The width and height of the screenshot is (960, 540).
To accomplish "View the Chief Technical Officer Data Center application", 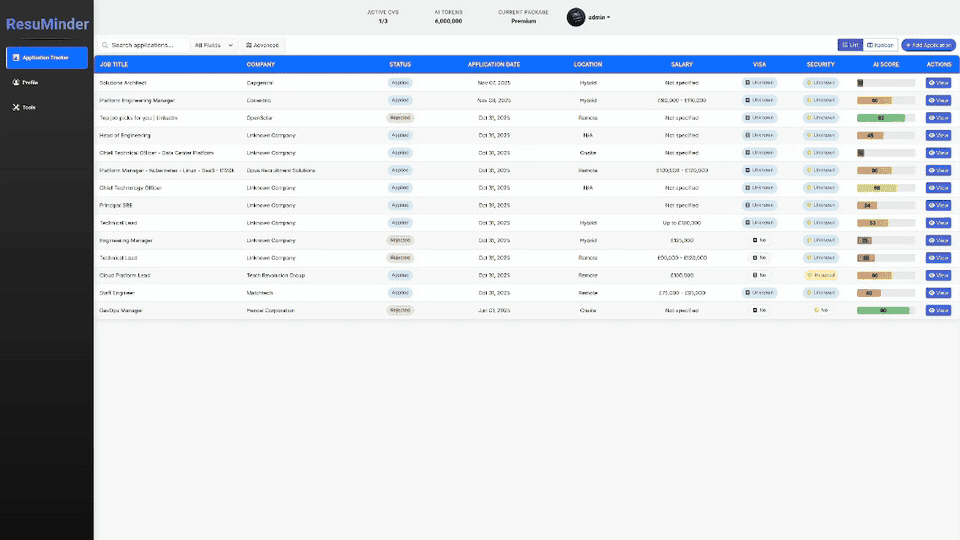I will 938,152.
